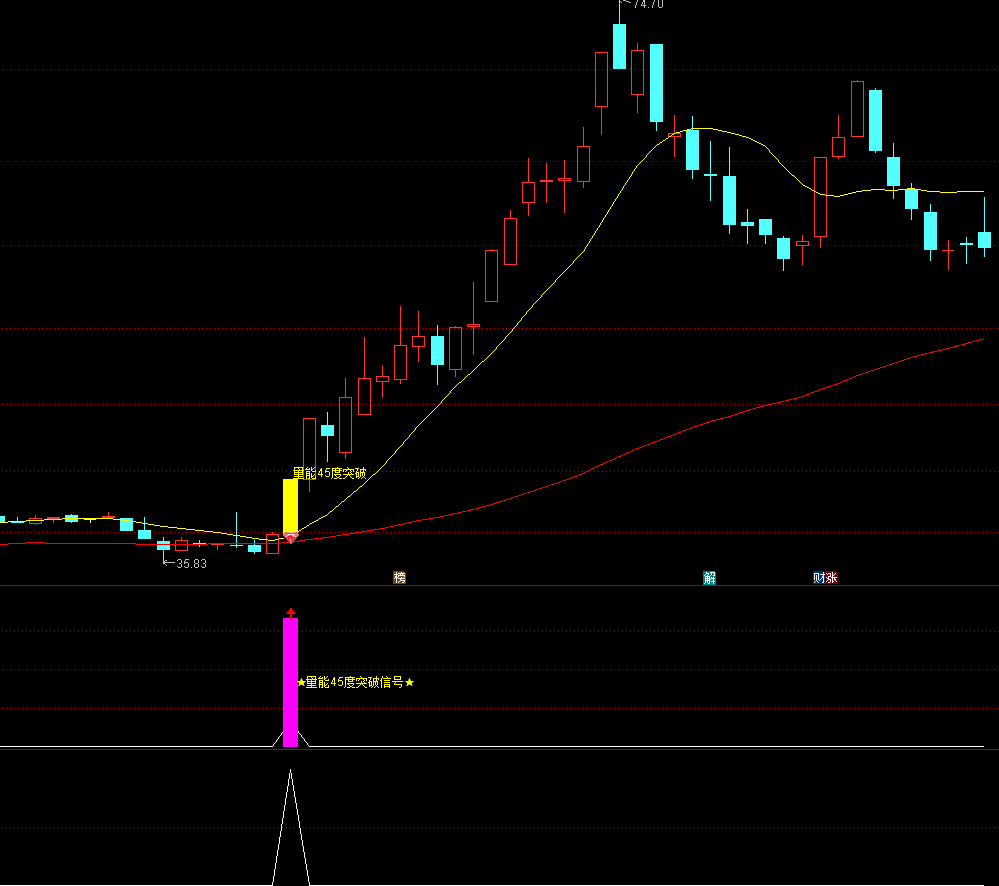
Task: Click the red gem marker below yellow bar
Action: click(x=291, y=538)
